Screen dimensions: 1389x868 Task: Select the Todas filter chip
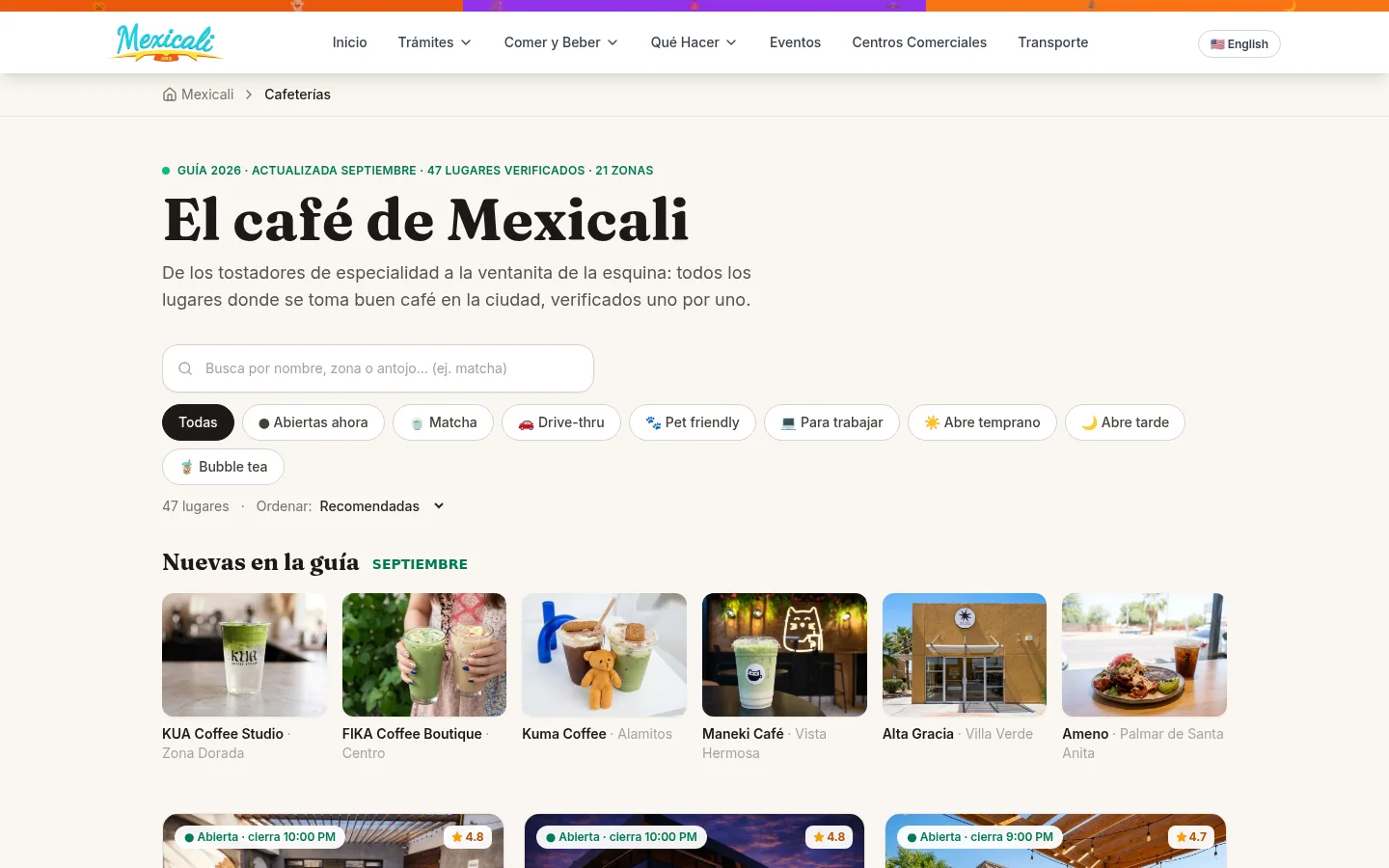tap(198, 422)
